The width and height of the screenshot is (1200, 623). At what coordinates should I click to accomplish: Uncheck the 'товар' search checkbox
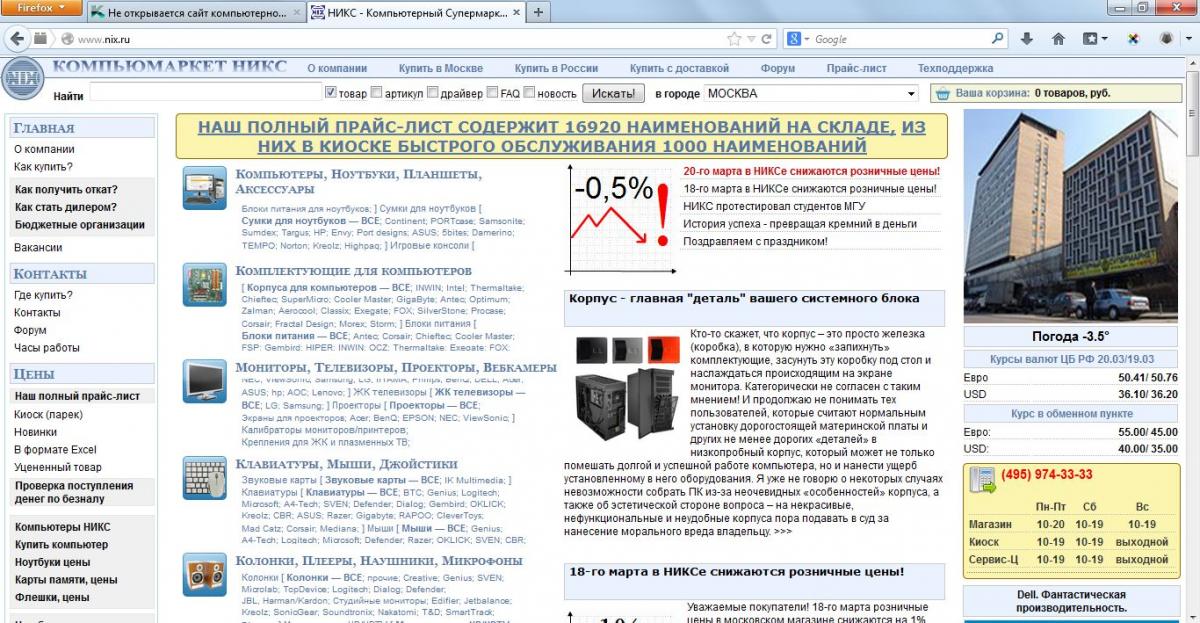331,93
